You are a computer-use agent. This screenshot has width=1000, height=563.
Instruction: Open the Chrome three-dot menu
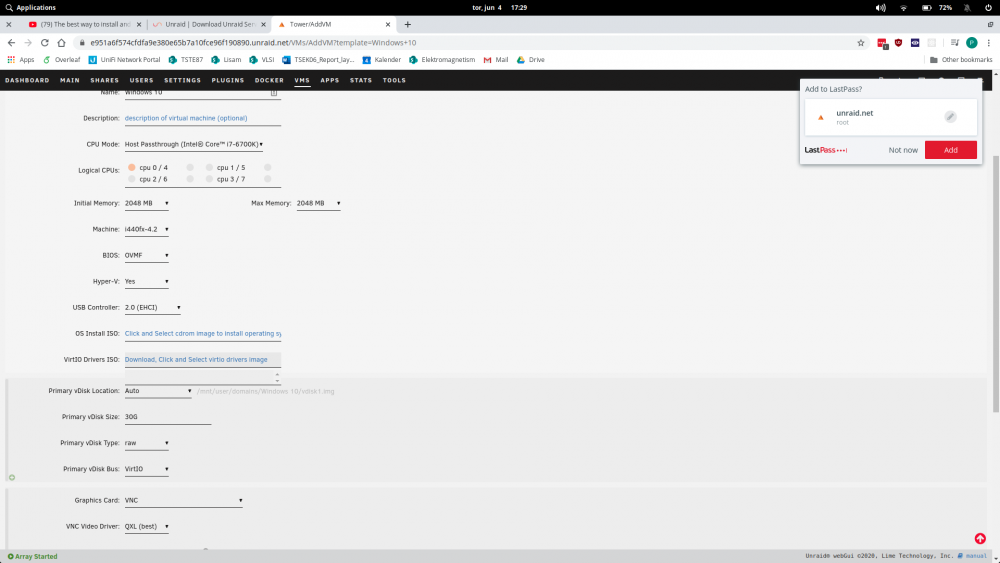[989, 43]
